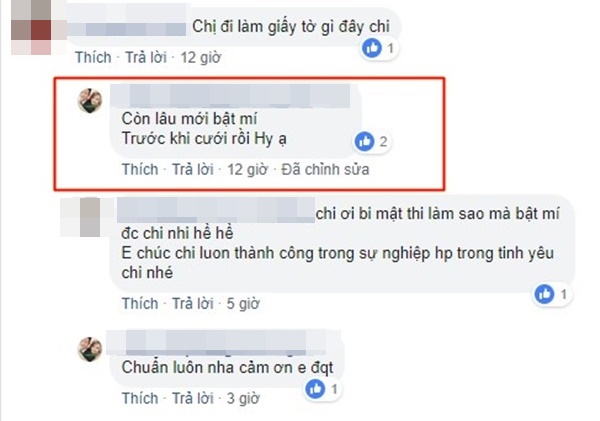Open the '5 giờ' timestamp link
This screenshot has width=600, height=421.
243,304
